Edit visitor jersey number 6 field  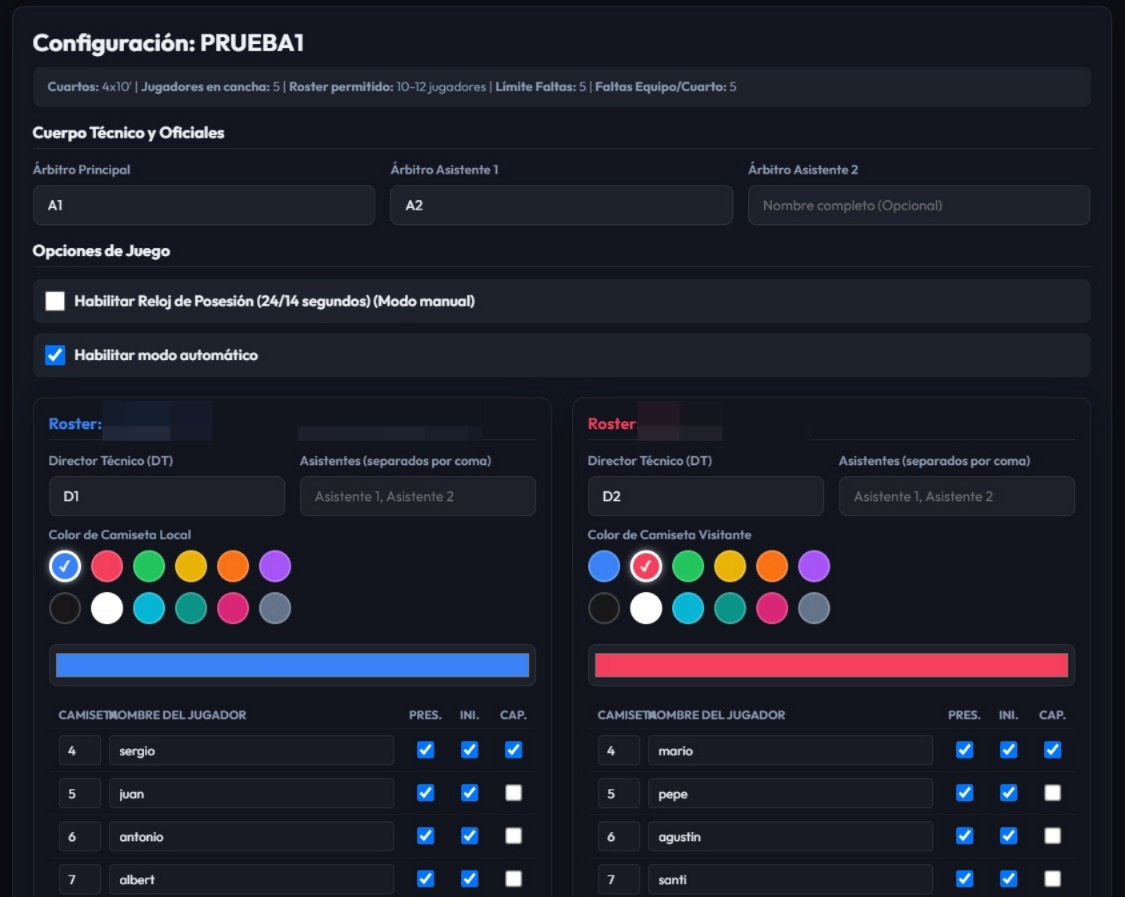(x=618, y=836)
